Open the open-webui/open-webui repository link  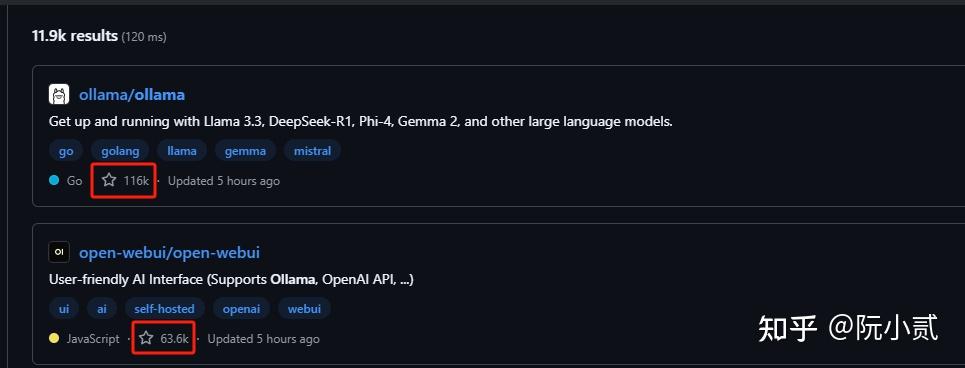click(x=169, y=252)
